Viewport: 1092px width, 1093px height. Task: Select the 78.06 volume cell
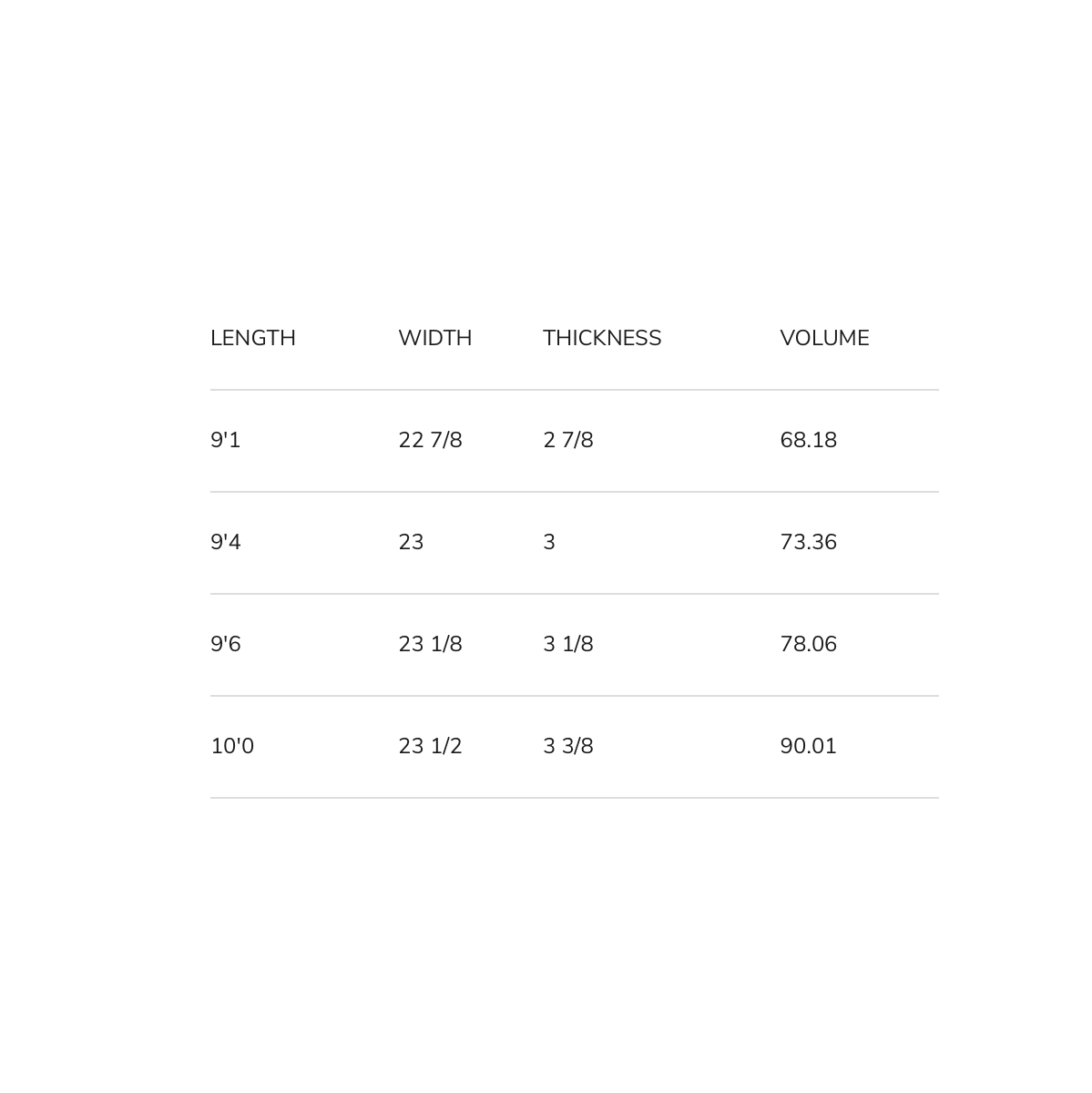[808, 644]
